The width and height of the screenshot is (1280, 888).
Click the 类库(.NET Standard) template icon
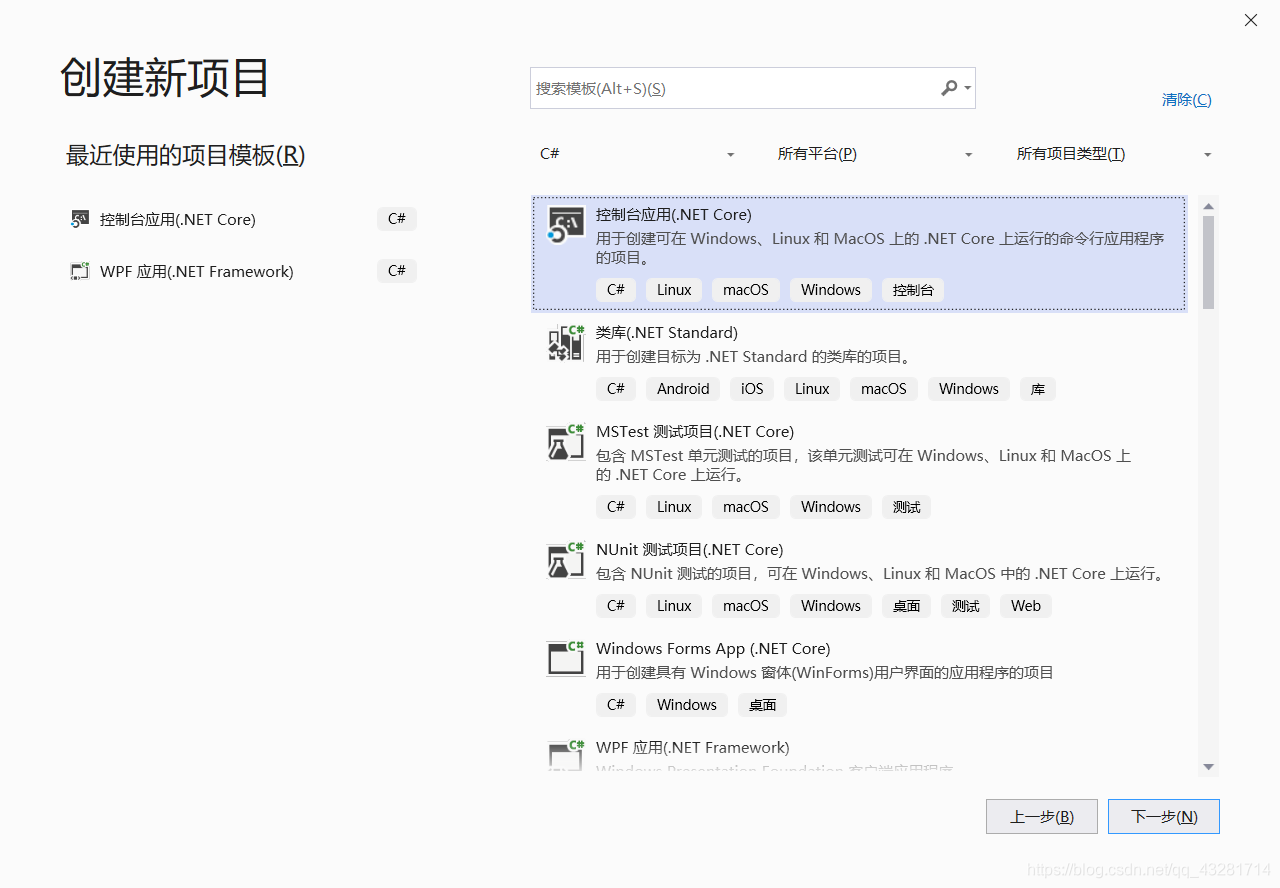[566, 343]
